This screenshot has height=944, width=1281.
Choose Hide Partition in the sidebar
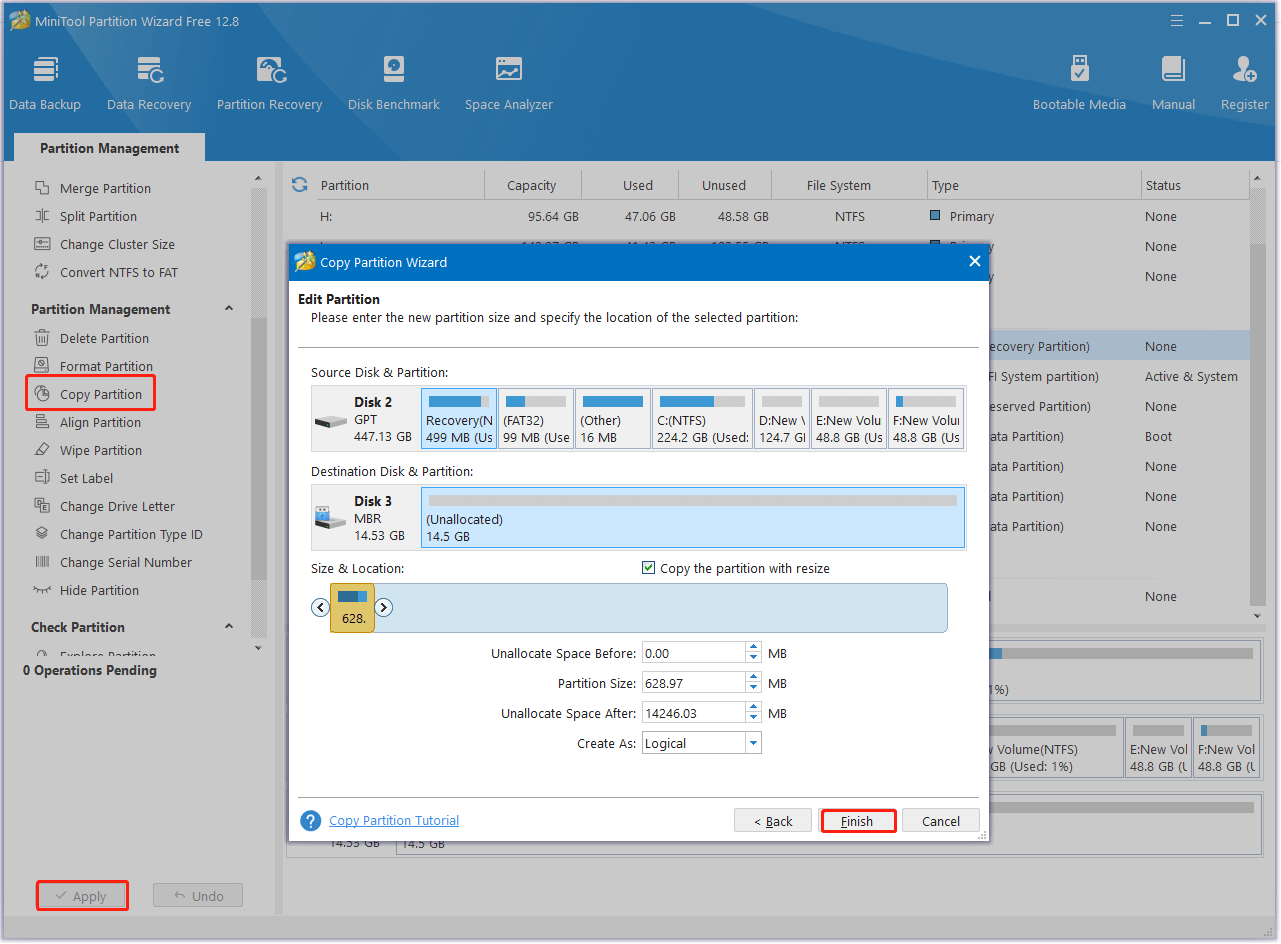[x=99, y=590]
